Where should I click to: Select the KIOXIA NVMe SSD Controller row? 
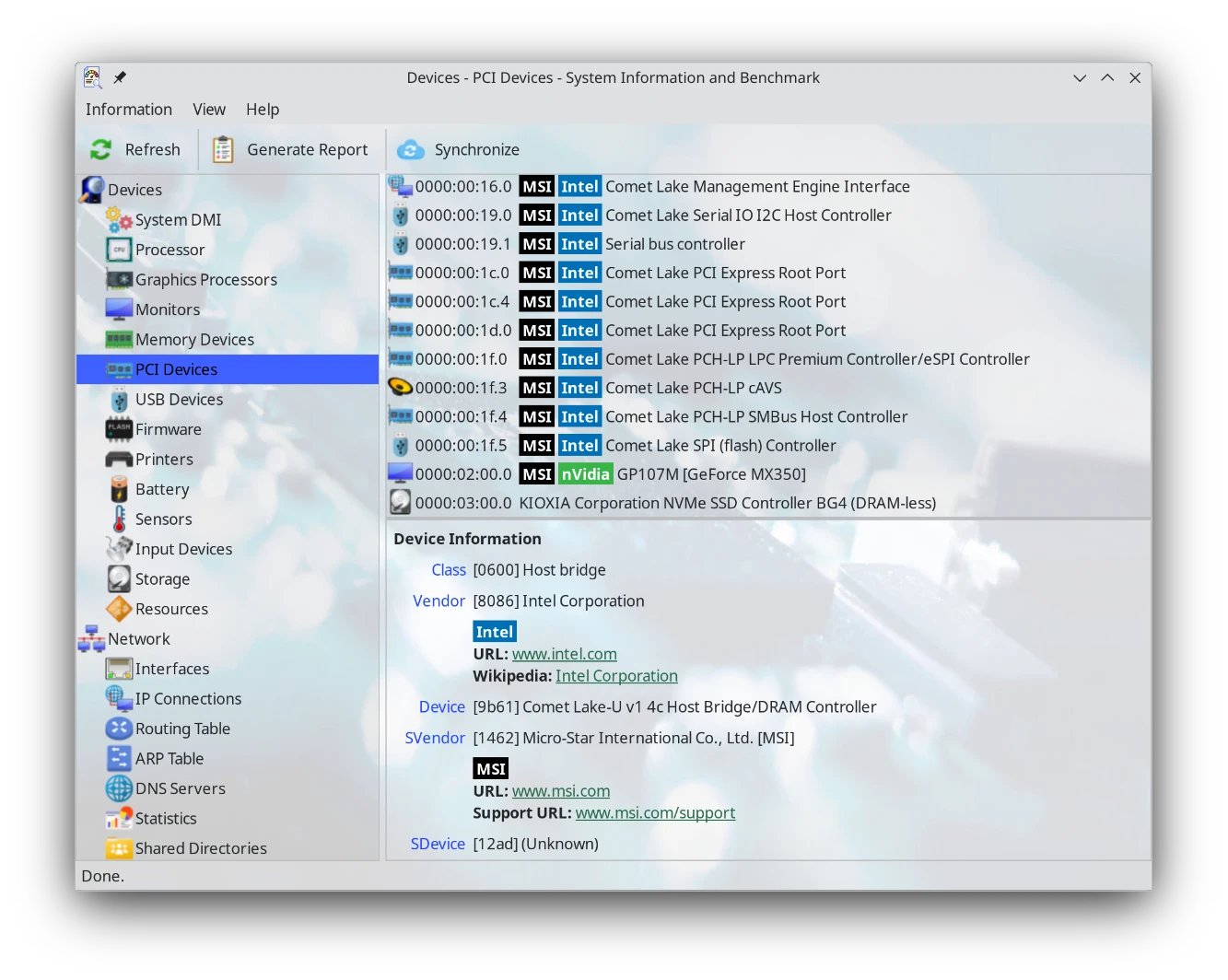click(726, 503)
